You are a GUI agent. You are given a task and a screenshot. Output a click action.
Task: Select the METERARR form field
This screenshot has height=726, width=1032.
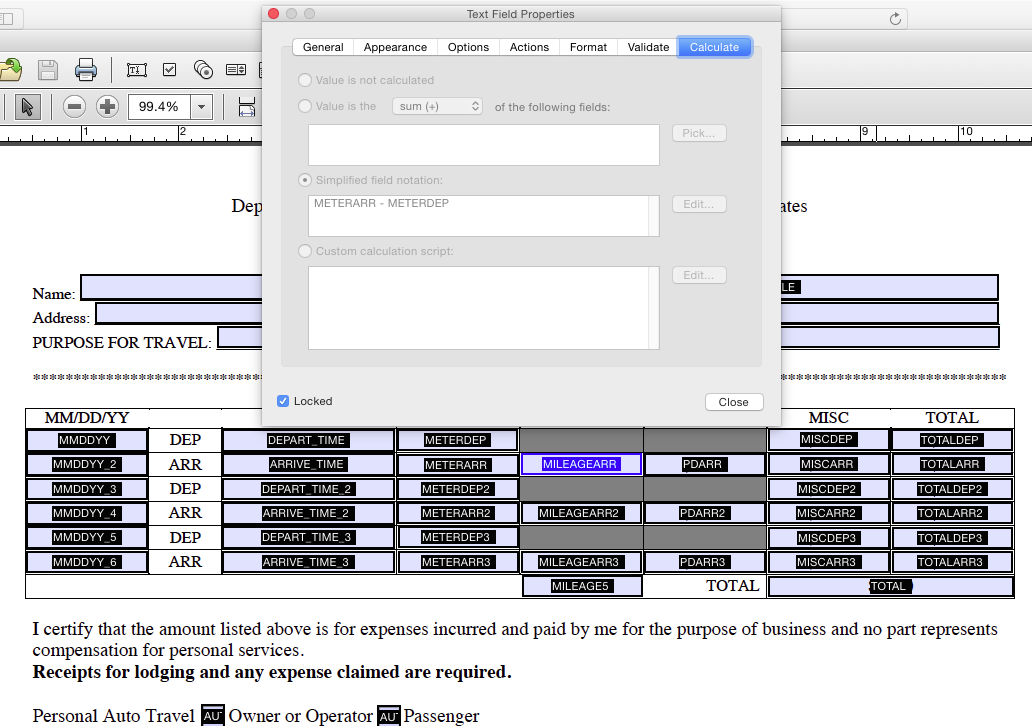click(456, 465)
